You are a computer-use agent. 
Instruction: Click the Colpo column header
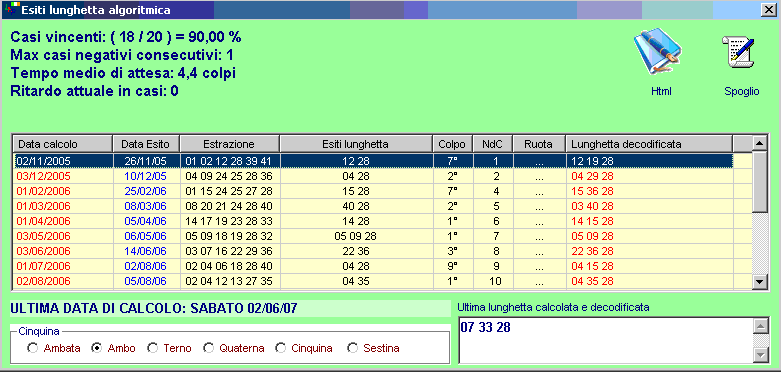452,144
